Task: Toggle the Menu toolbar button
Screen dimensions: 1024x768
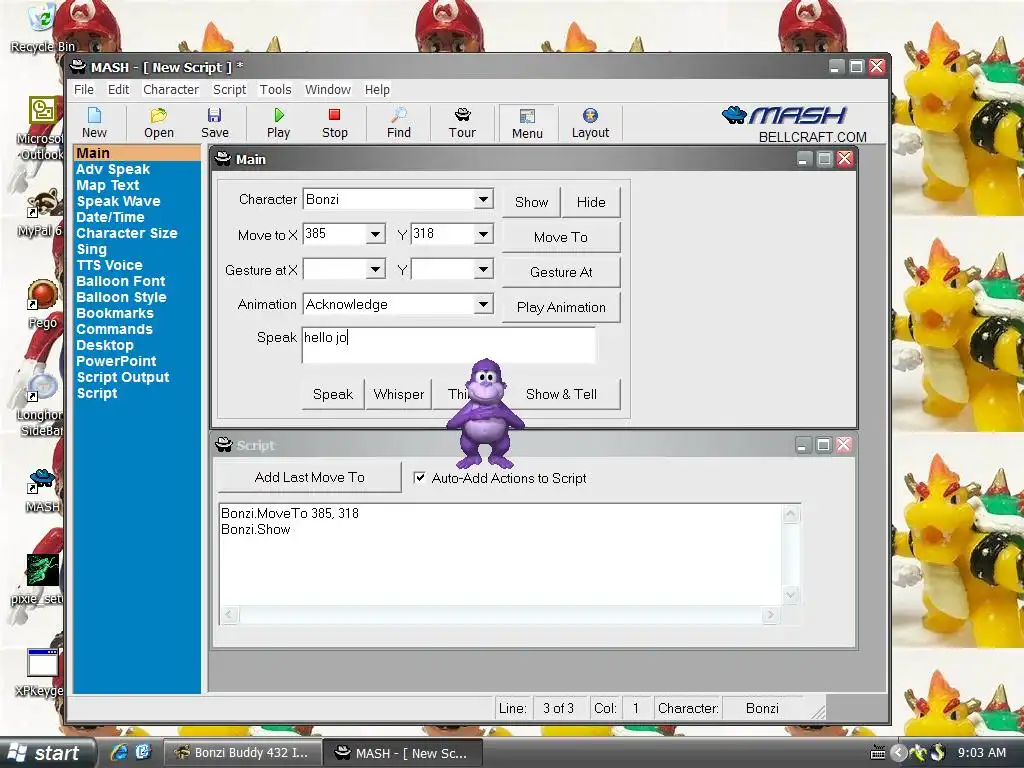Action: 527,123
